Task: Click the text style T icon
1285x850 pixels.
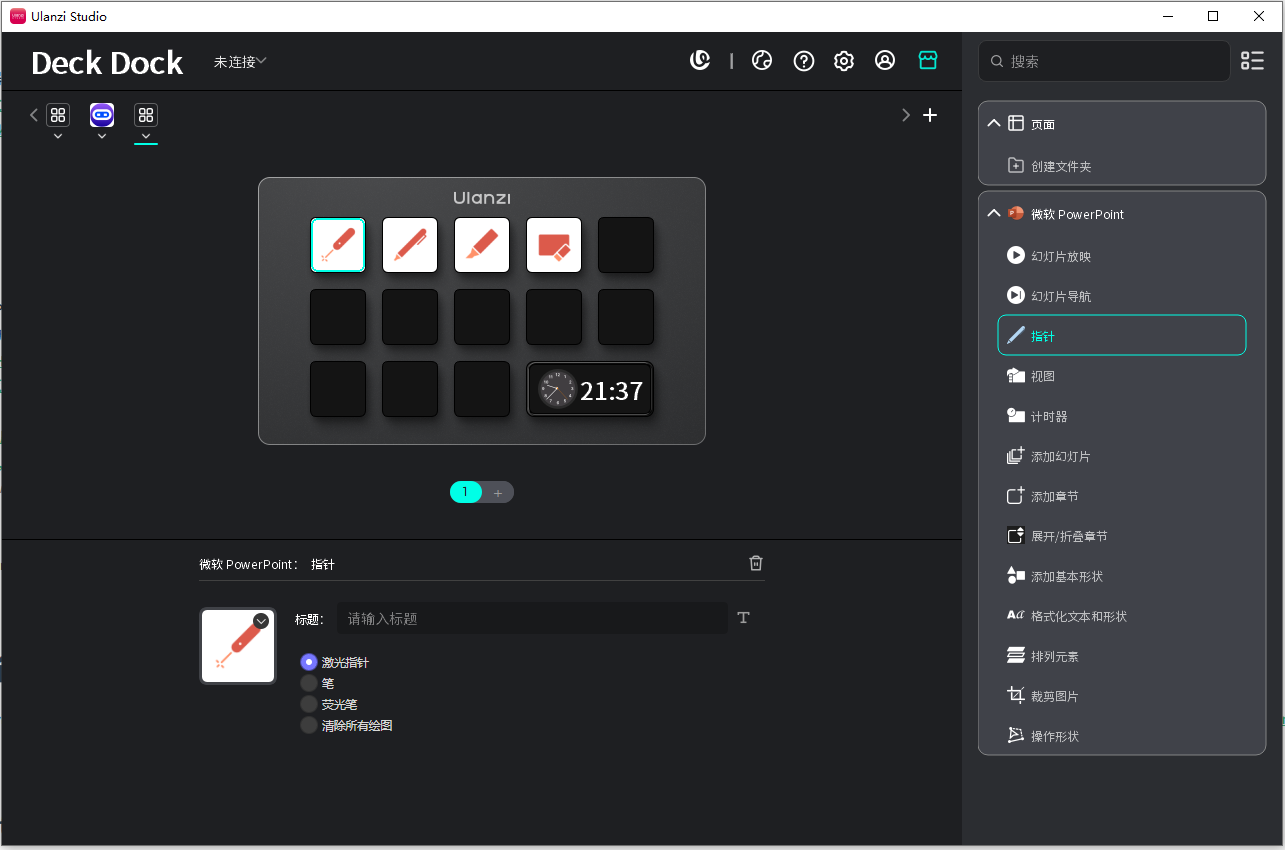Action: (743, 618)
